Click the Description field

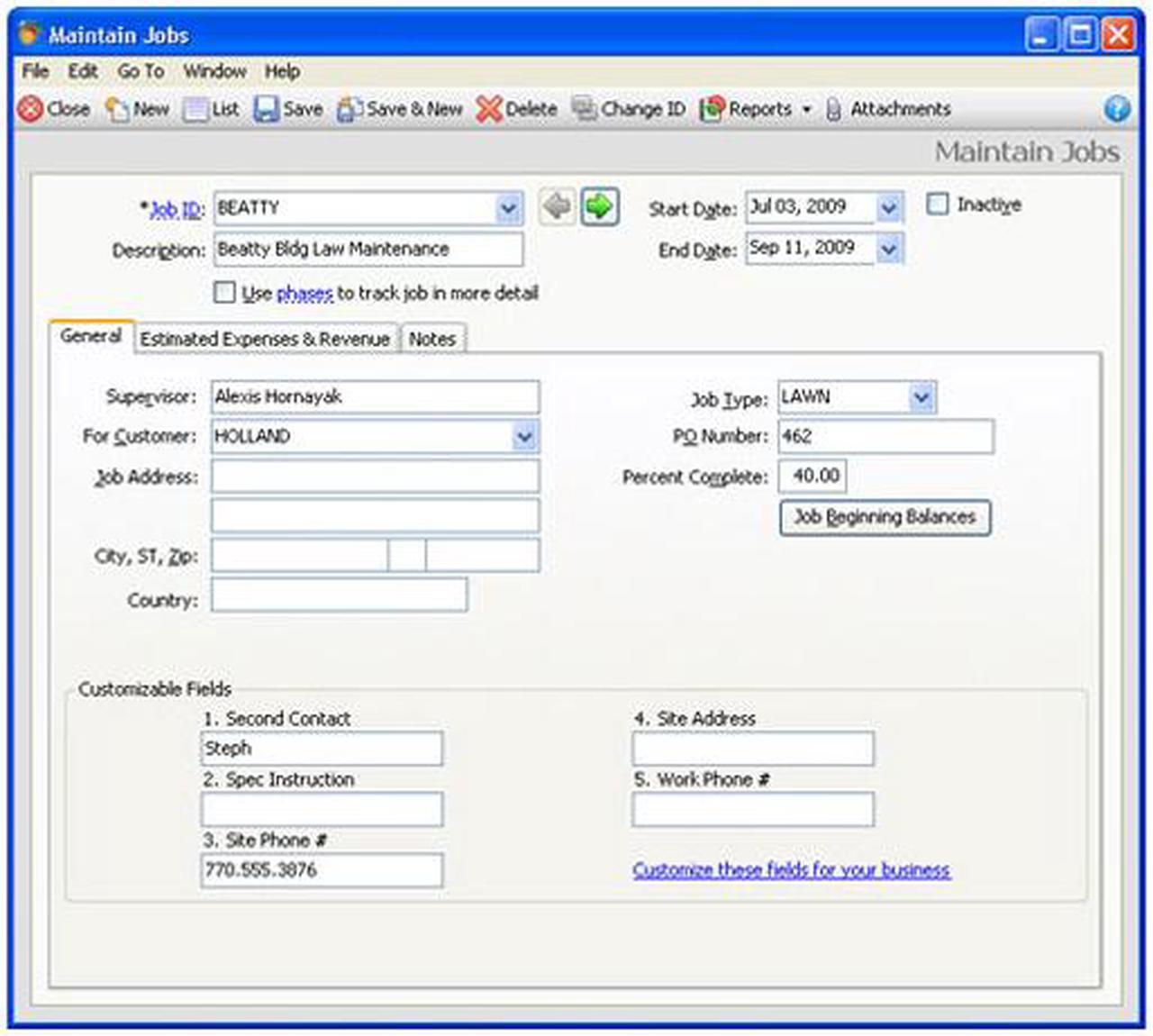pyautogui.click(x=368, y=250)
